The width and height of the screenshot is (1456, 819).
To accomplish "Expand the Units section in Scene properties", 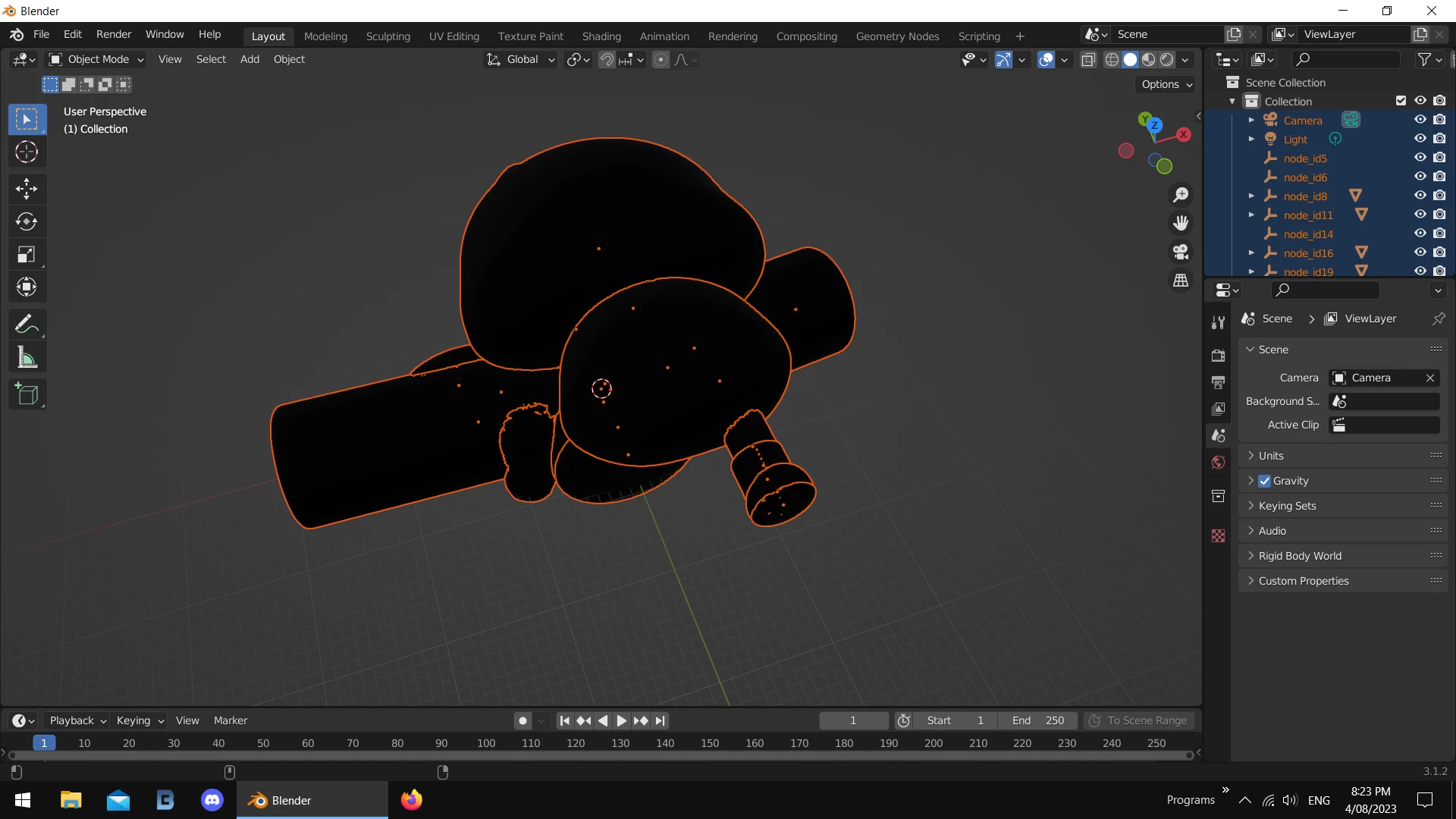I will click(1251, 455).
